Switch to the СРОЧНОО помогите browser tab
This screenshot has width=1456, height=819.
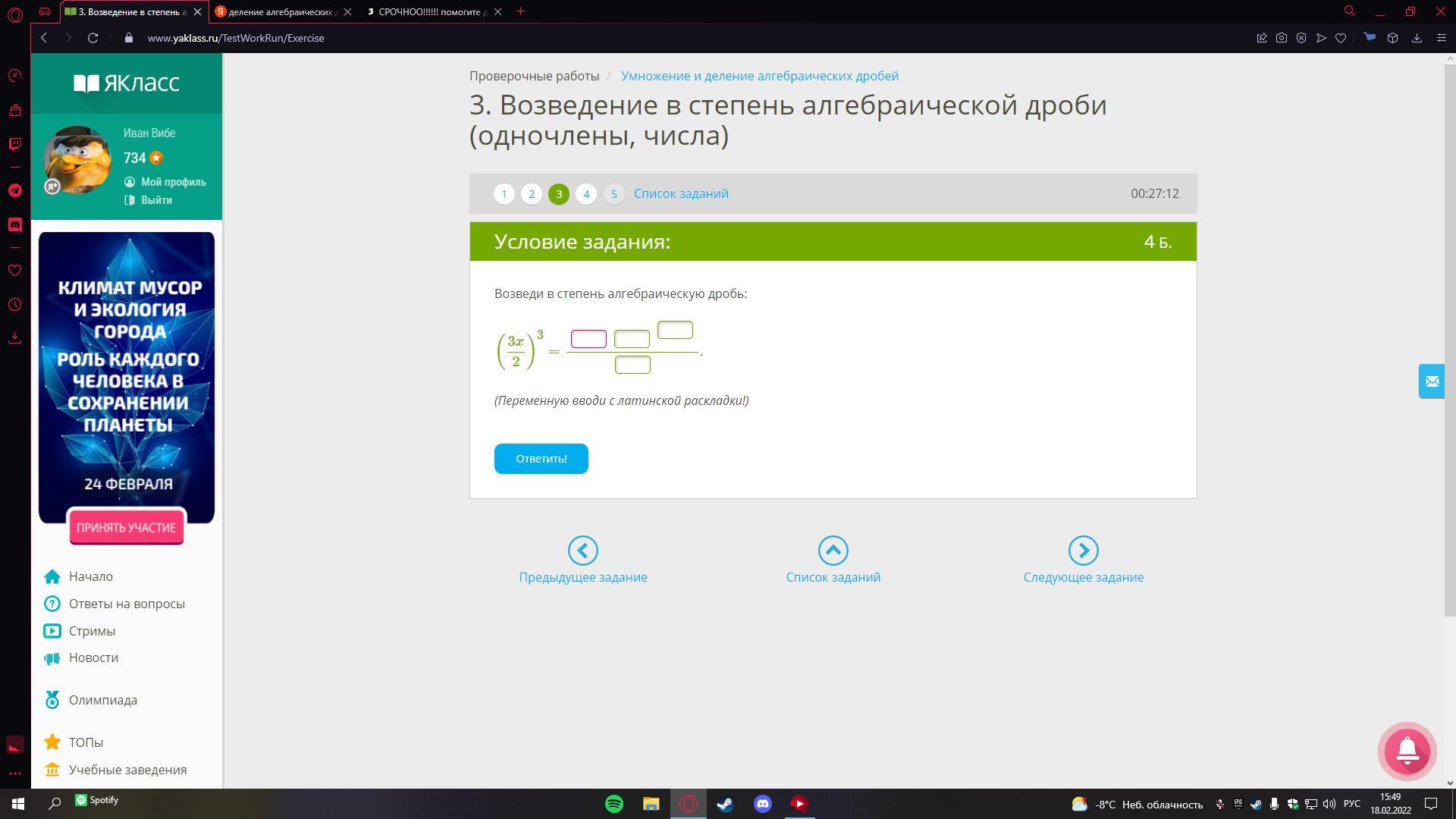pyautogui.click(x=432, y=11)
